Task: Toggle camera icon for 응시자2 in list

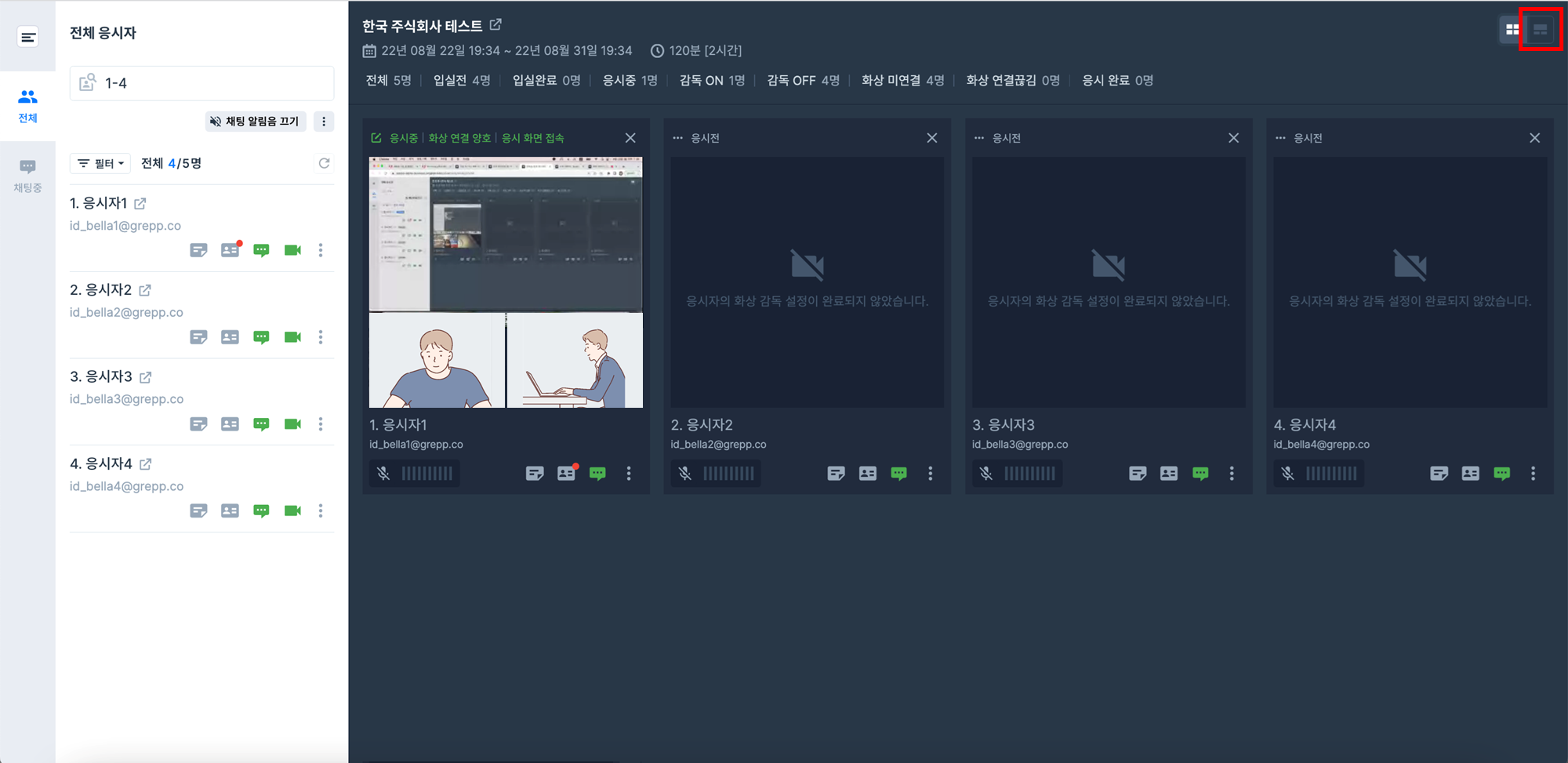Action: click(x=292, y=337)
